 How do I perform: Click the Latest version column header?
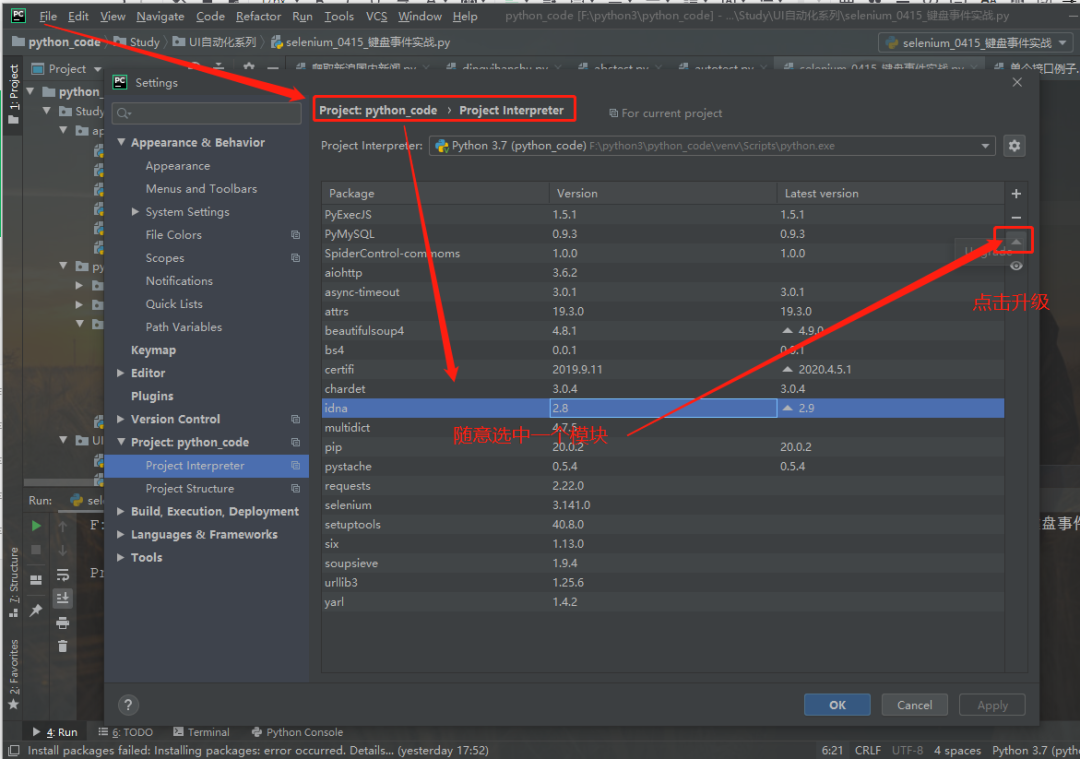tap(891, 194)
